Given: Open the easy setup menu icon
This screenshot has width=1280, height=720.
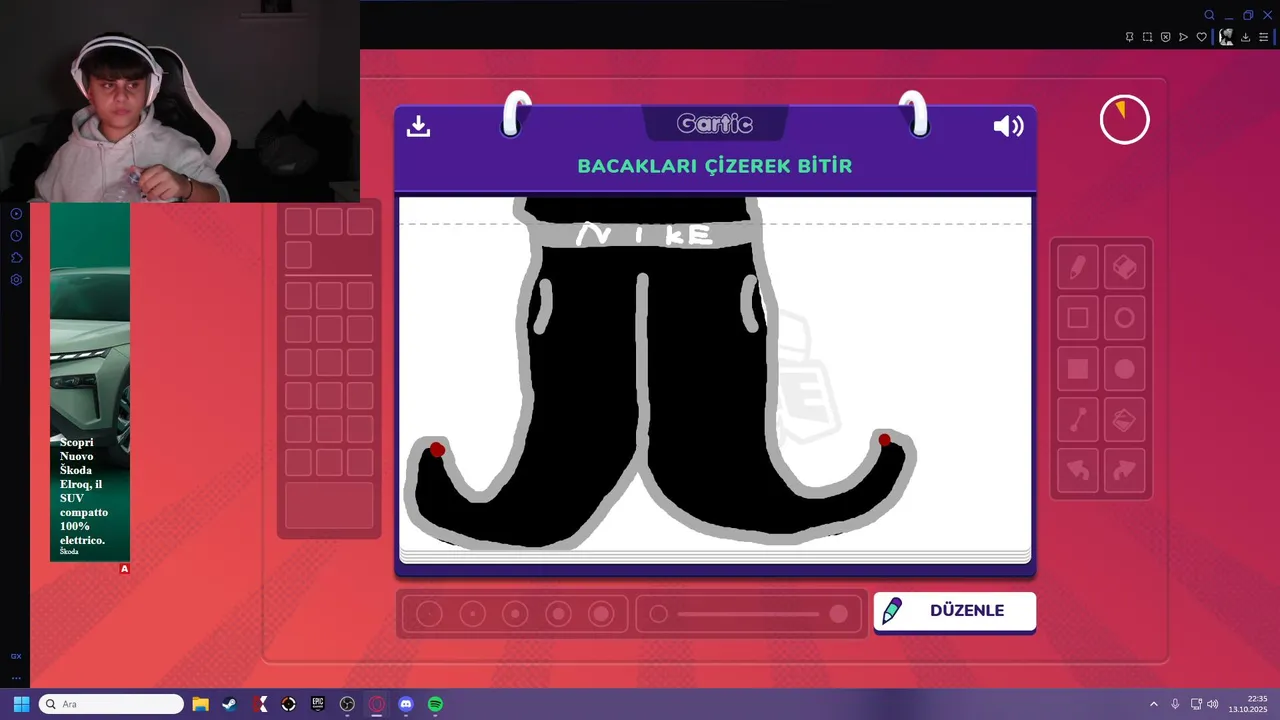Looking at the screenshot, I should point(1263,37).
